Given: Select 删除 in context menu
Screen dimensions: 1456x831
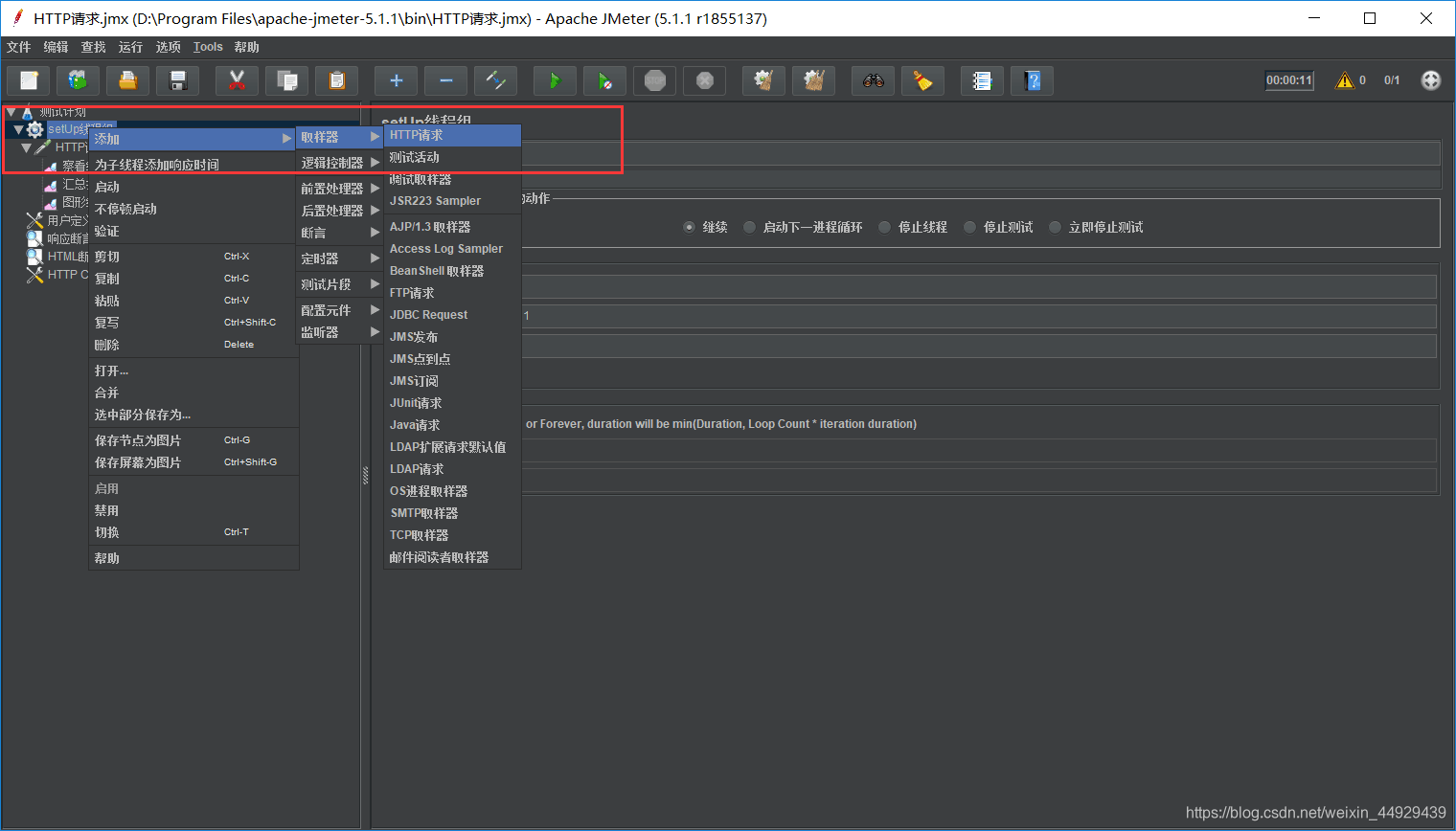Looking at the screenshot, I should point(193,345).
